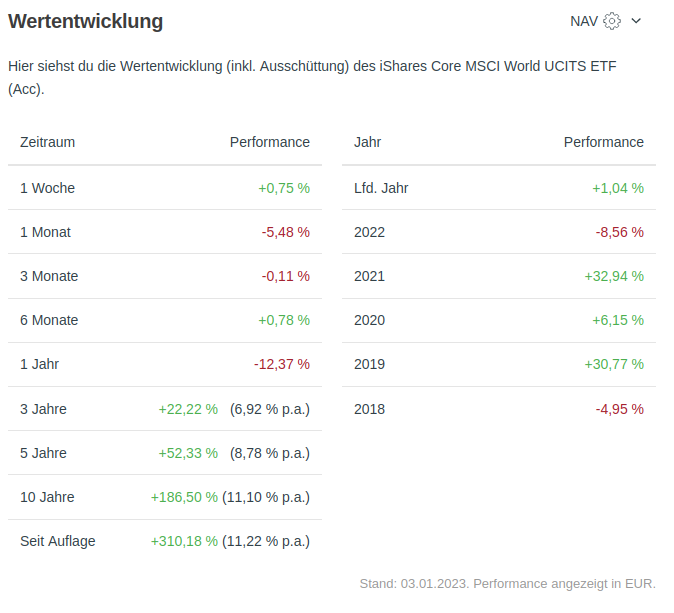Click the 5 Jahre annualized value 8,78 % p.a.

(x=269, y=453)
